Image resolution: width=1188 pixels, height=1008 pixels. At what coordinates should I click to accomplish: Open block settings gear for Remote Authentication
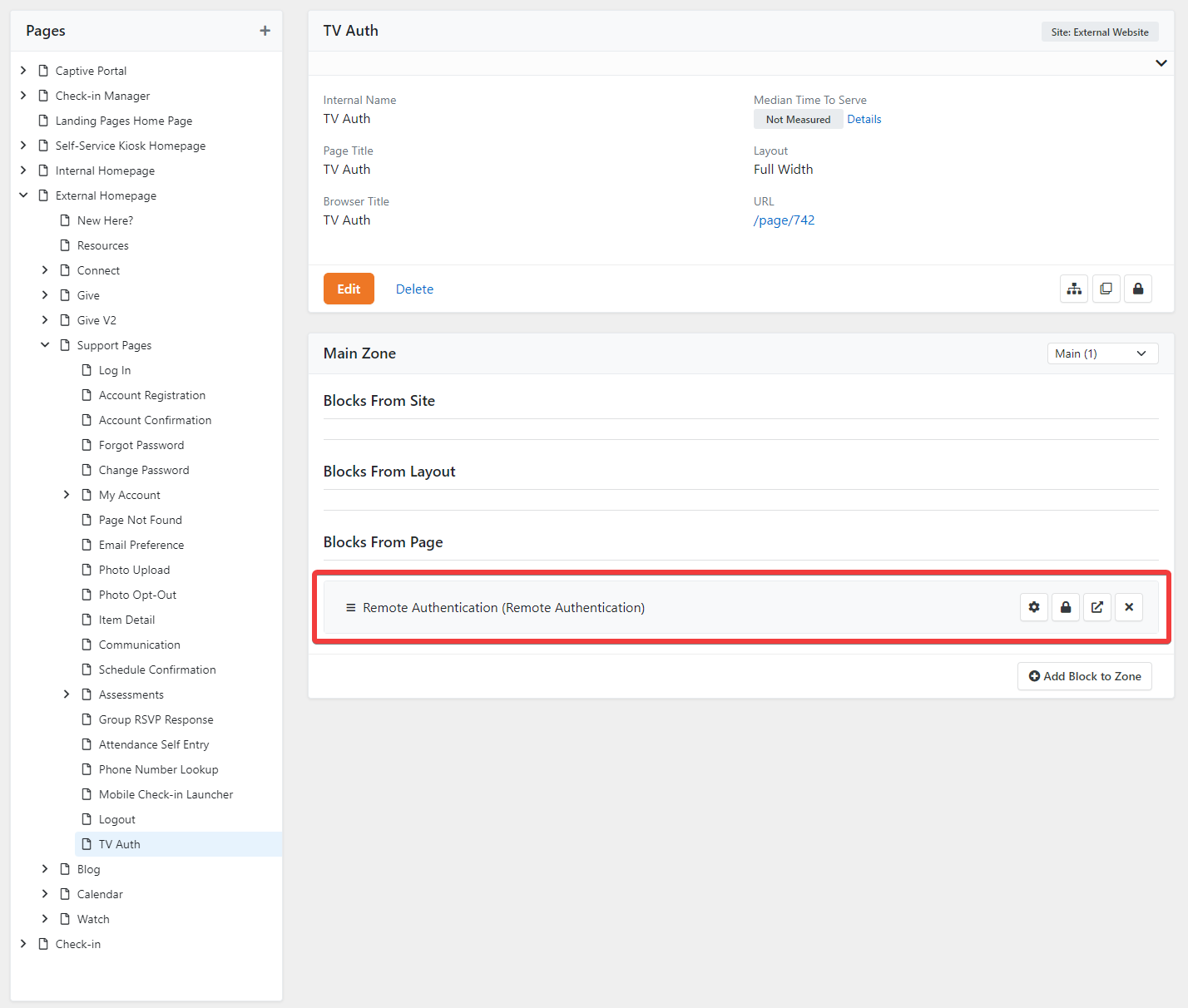(1033, 607)
